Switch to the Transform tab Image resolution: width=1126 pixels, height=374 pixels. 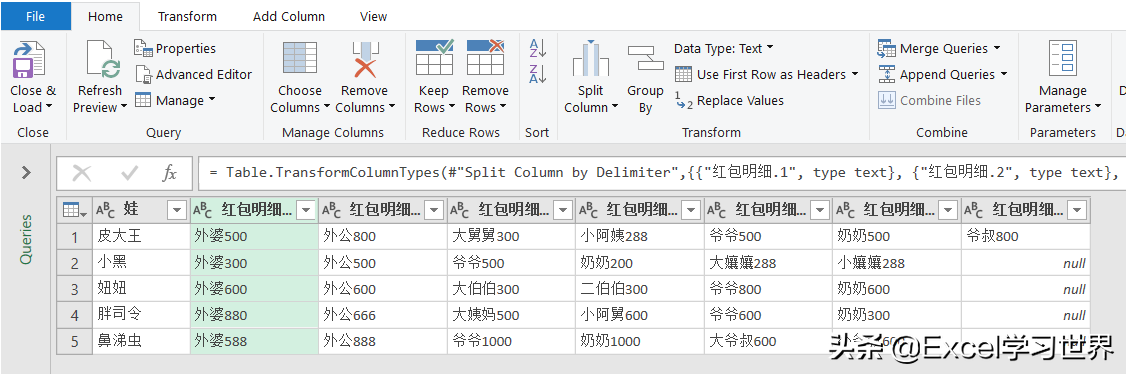point(187,16)
